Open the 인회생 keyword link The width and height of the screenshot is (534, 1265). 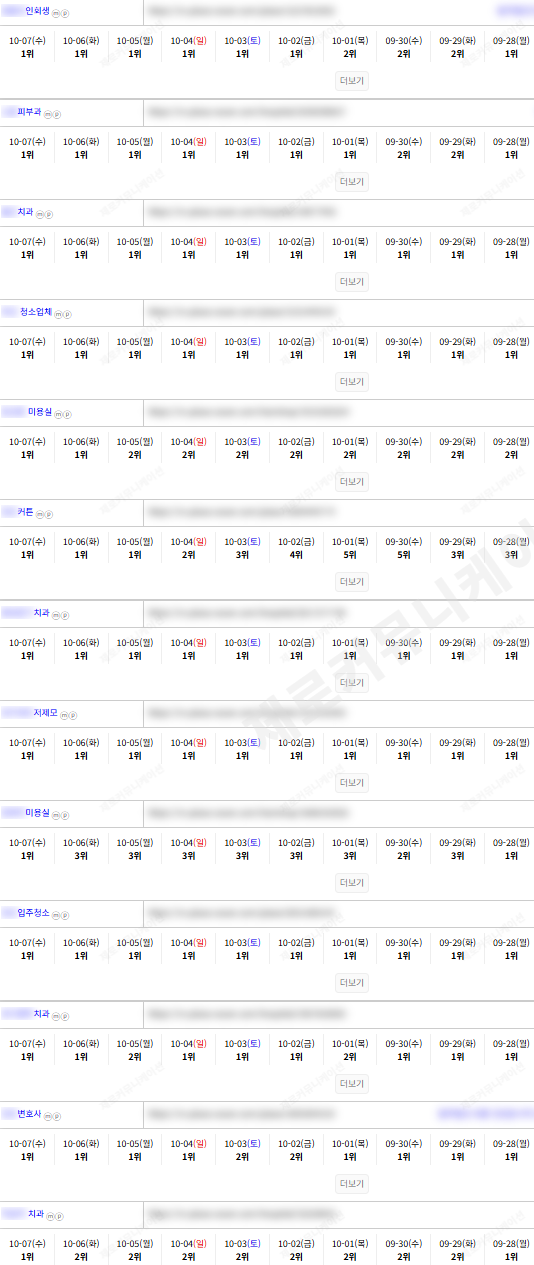tap(37, 11)
